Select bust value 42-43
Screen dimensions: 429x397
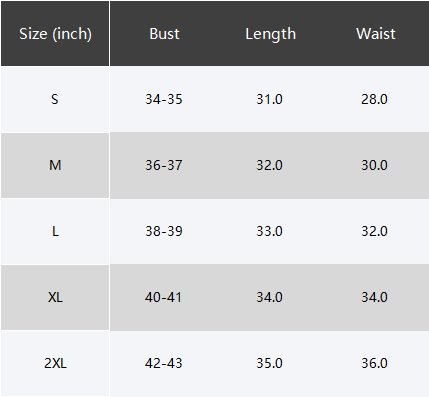tap(163, 363)
